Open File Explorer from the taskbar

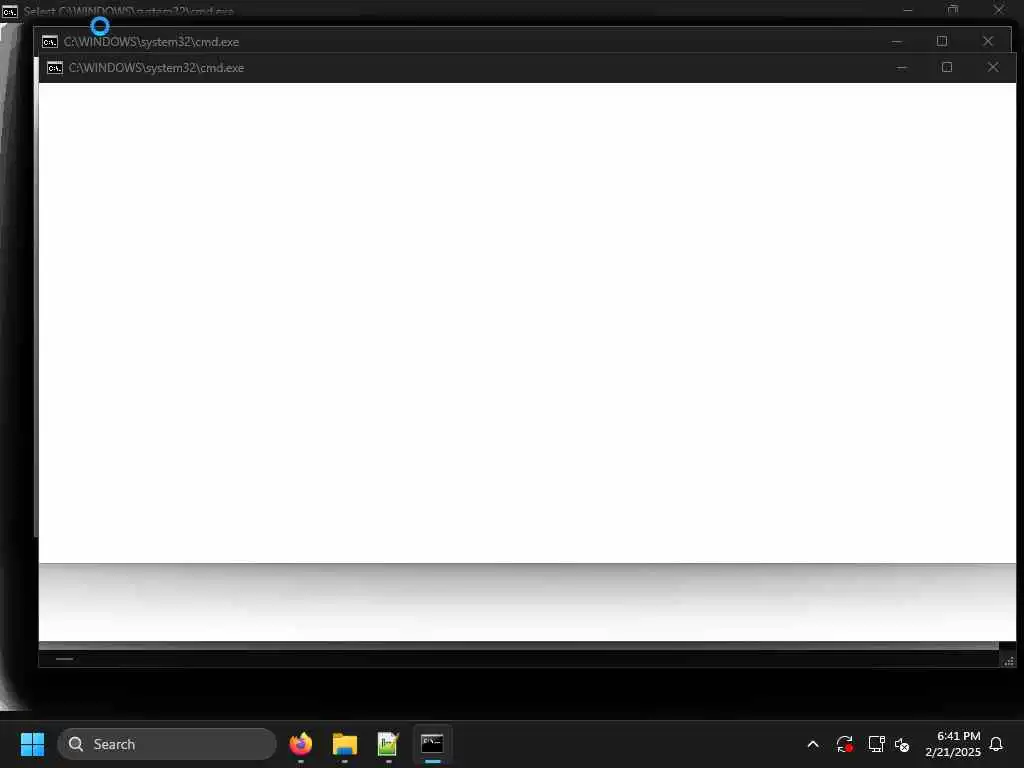coord(345,744)
